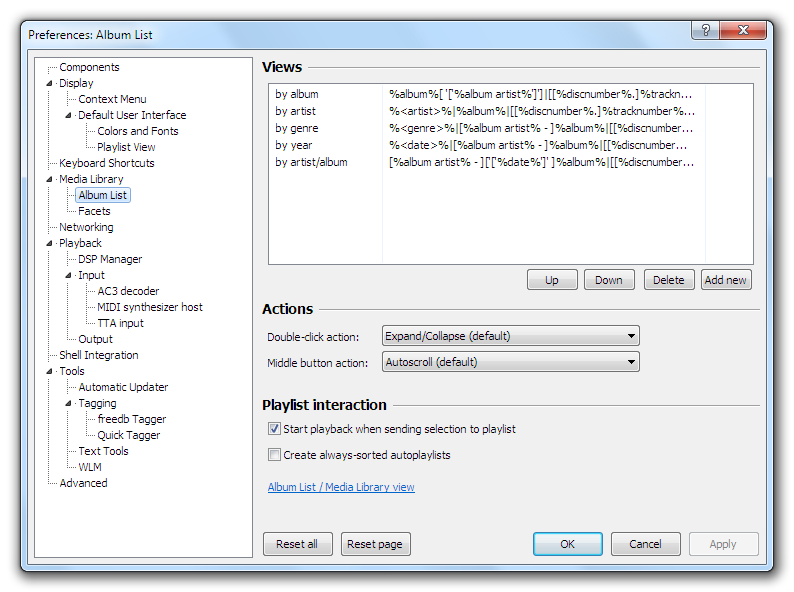Open the Advanced preferences page
Screen dimensions: 794x592
pos(83,483)
